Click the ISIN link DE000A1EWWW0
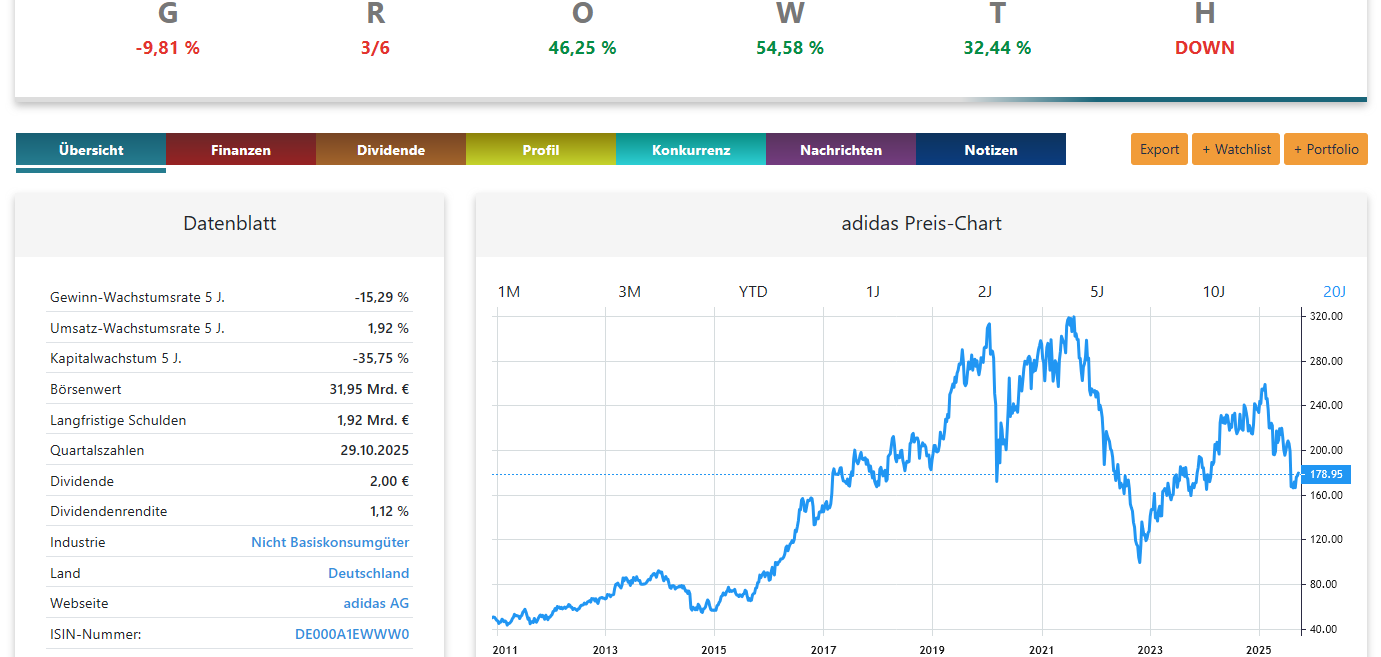The image size is (1381, 657). tap(352, 634)
